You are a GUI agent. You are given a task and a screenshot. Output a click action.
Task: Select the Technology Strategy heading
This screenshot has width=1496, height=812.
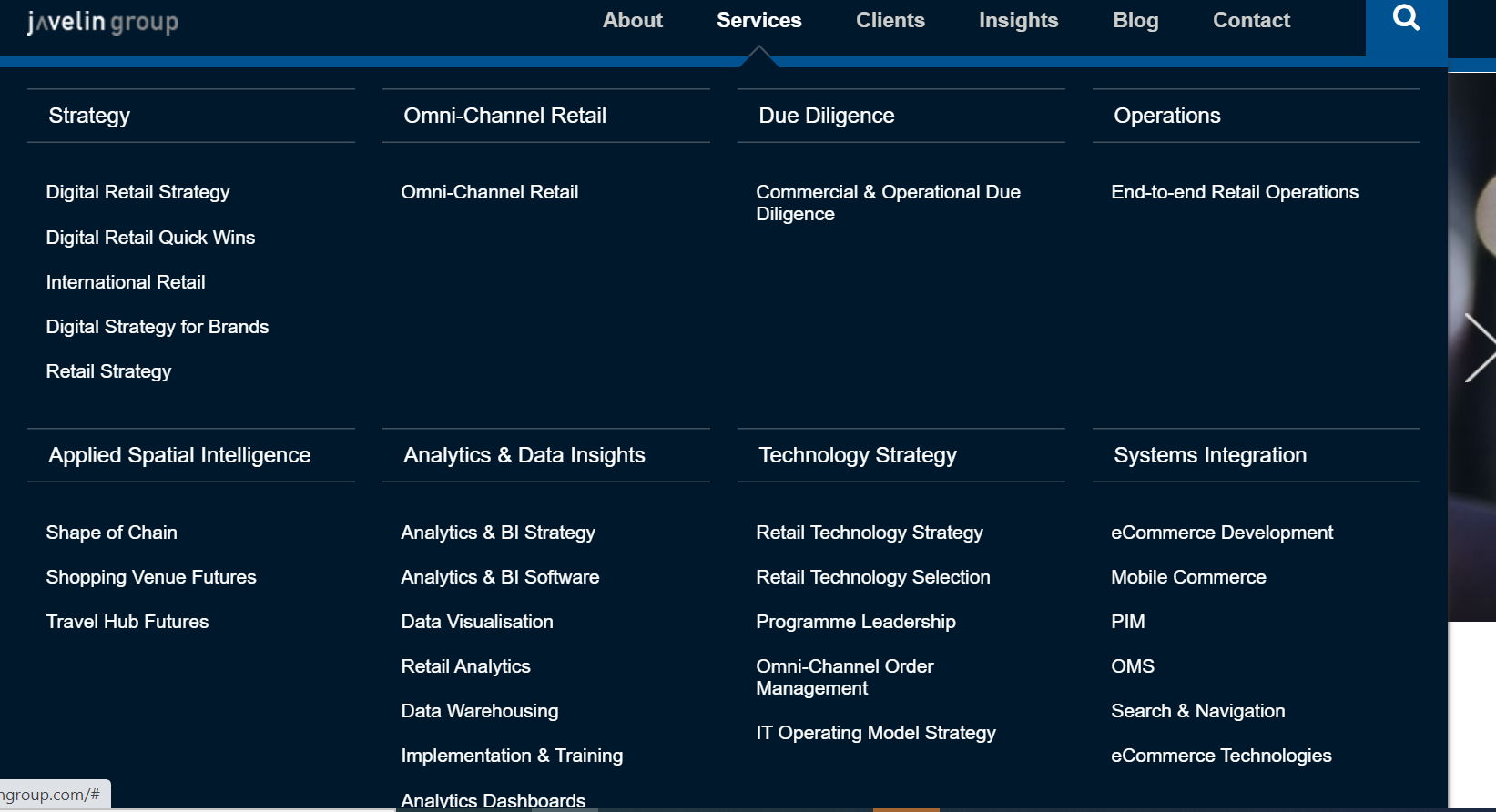[x=857, y=455]
